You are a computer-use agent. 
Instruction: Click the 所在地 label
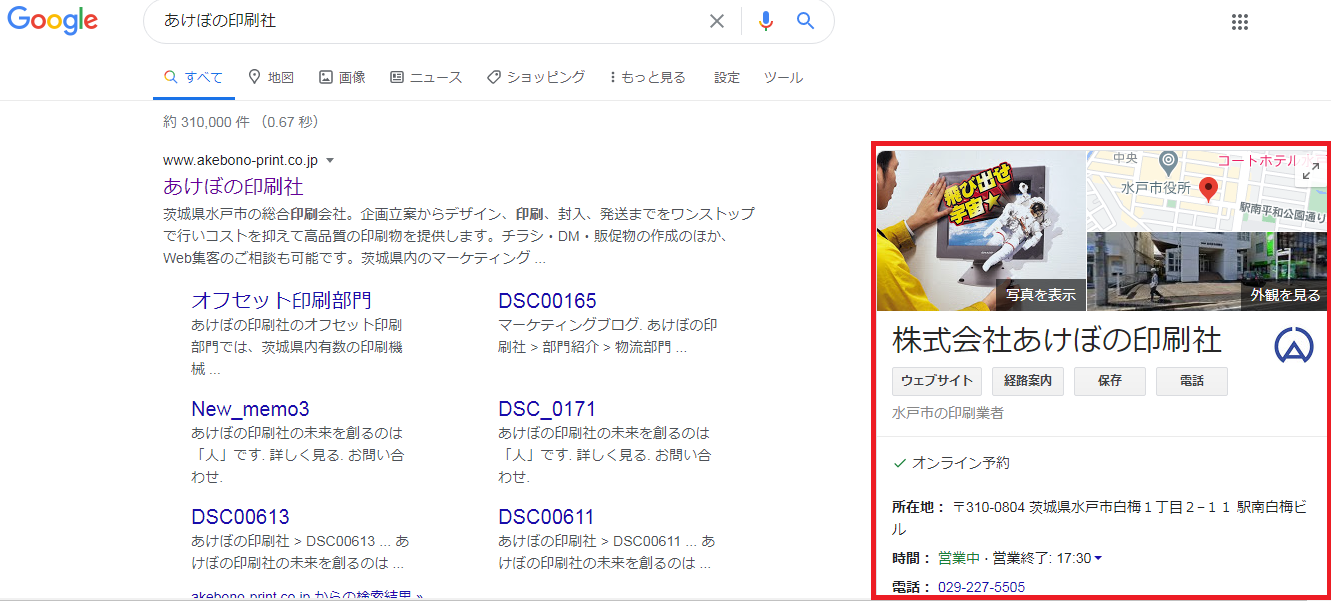coord(918,507)
